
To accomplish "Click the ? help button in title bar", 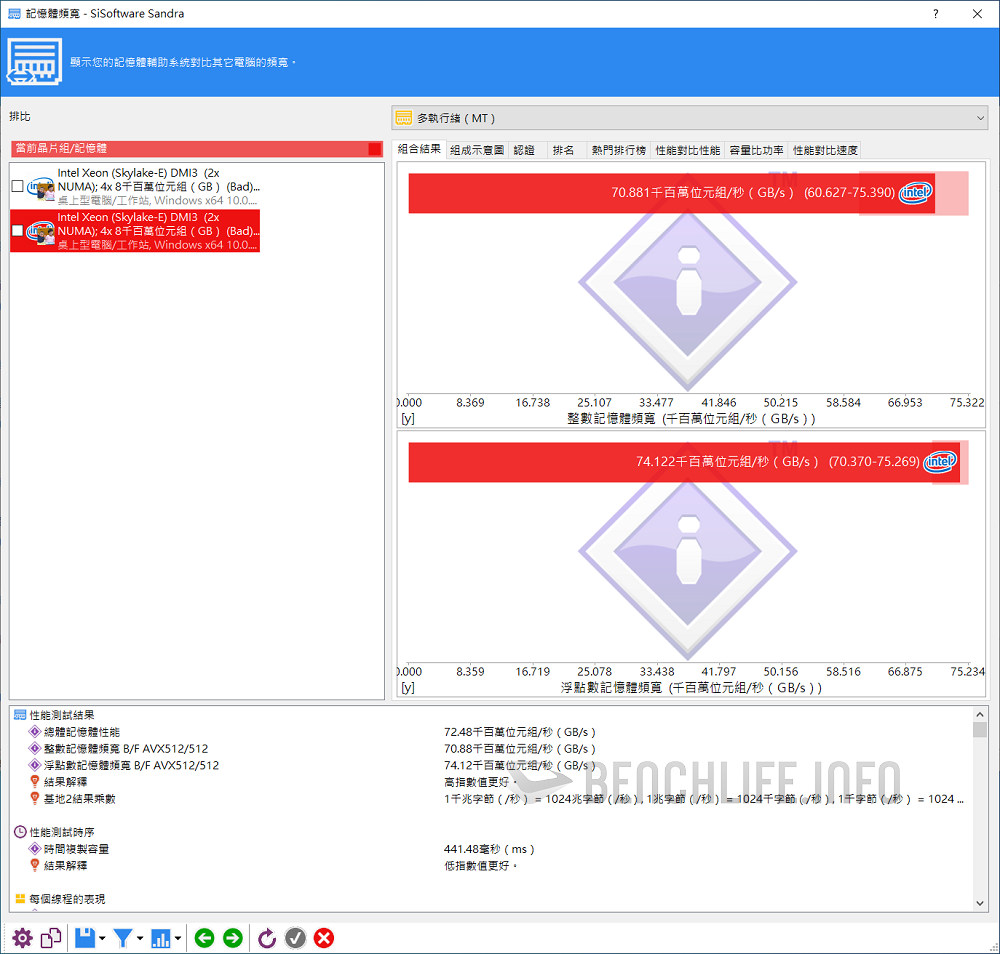I will [936, 14].
